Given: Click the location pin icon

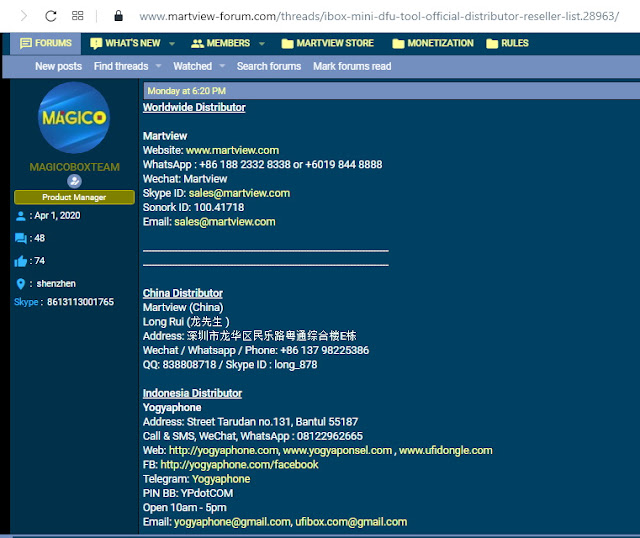Looking at the screenshot, I should [x=20, y=284].
